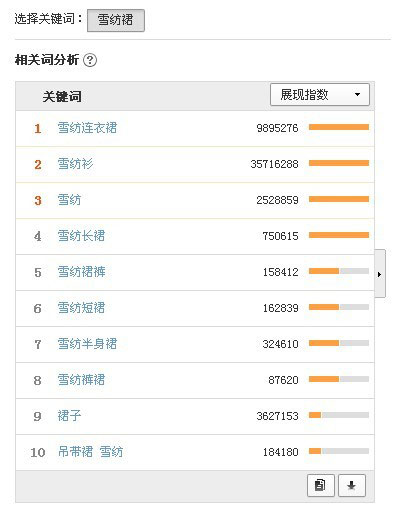This screenshot has width=393, height=514.
Task: Click the copy list icon at table bottom
Action: [x=320, y=485]
